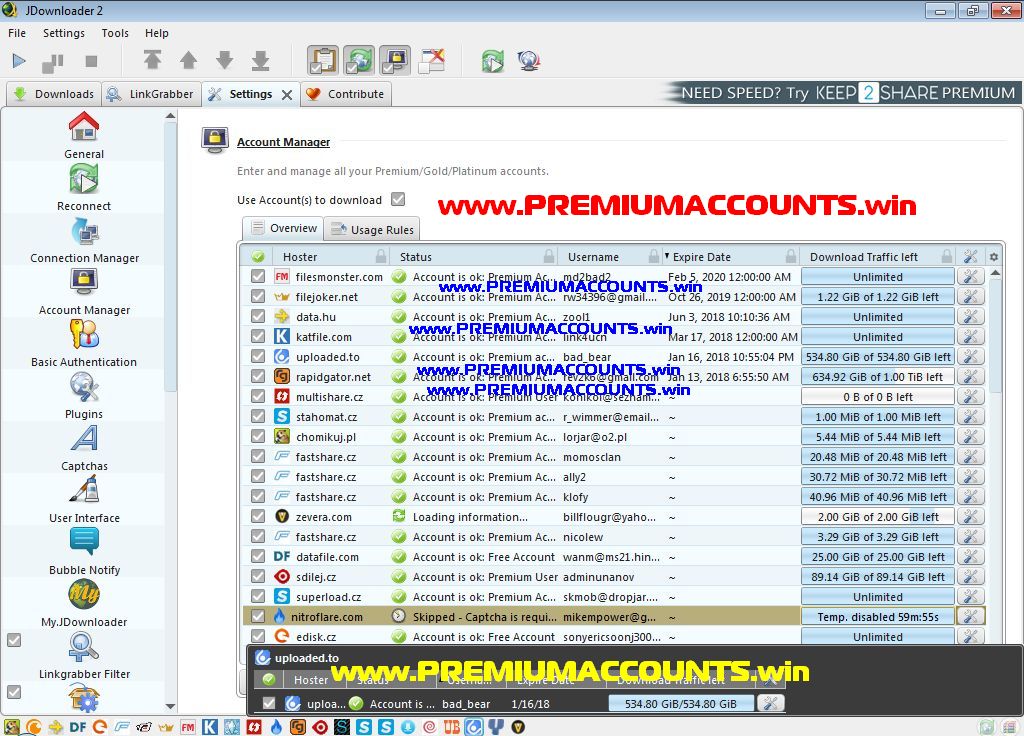1024x736 pixels.
Task: Toggle premium accounts toolbar icon
Action: point(395,61)
